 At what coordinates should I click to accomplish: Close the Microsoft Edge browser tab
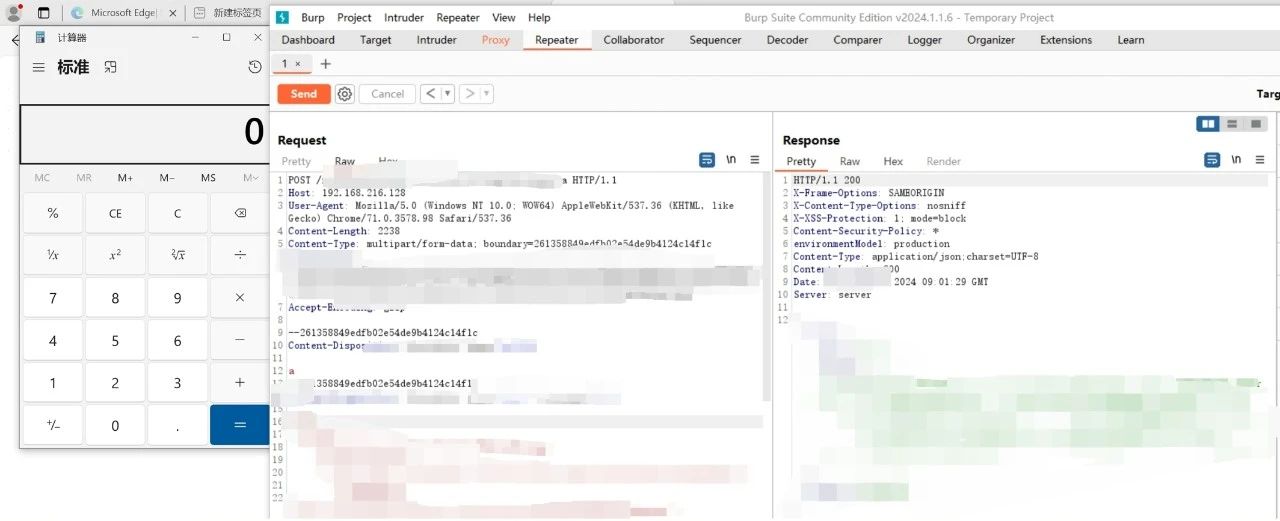coord(170,13)
